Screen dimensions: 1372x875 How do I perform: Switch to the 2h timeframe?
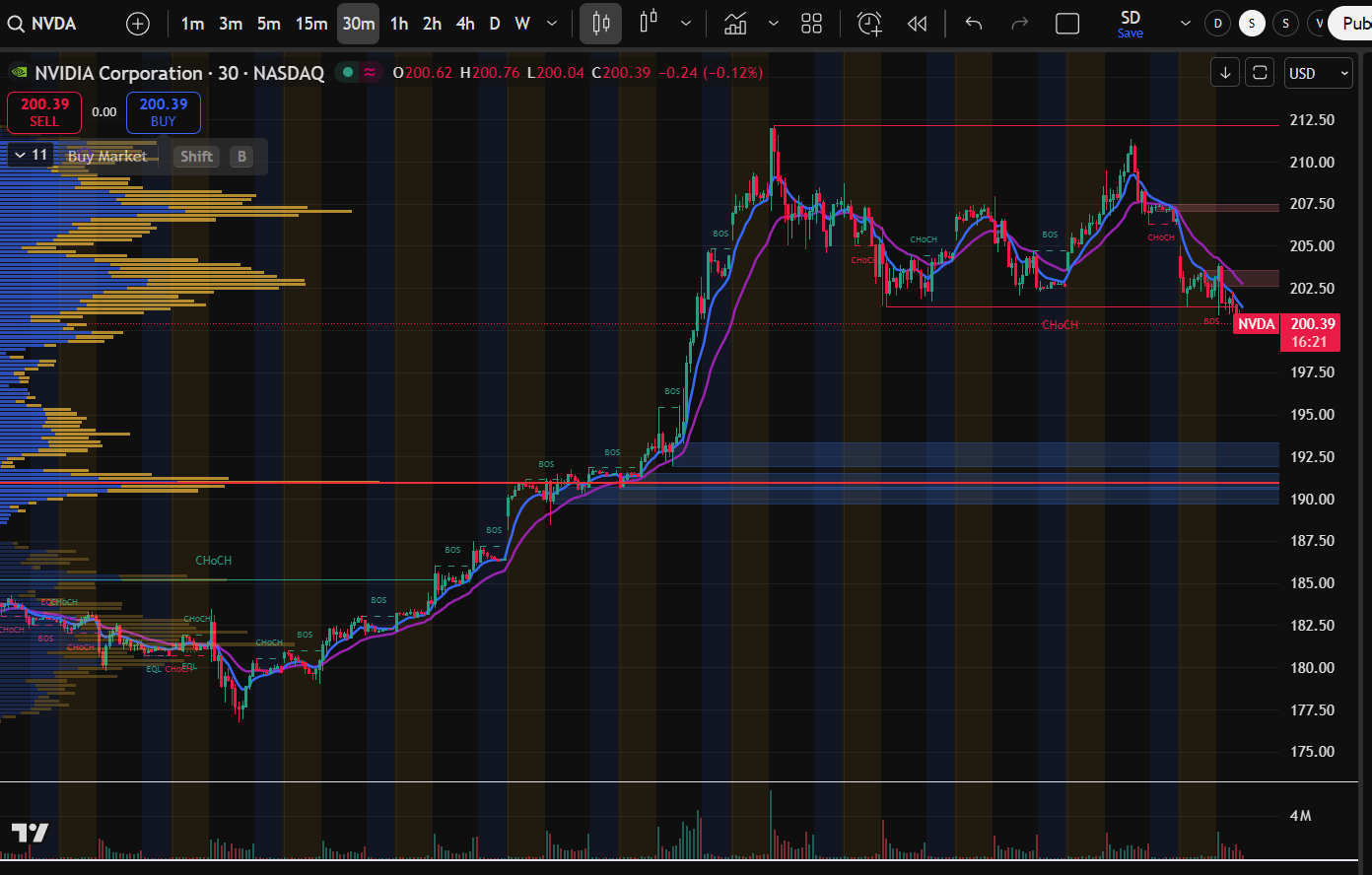click(432, 24)
